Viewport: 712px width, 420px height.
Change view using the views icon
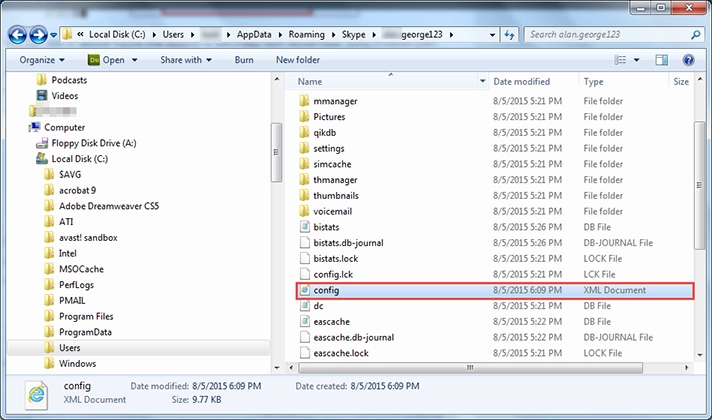pos(620,60)
